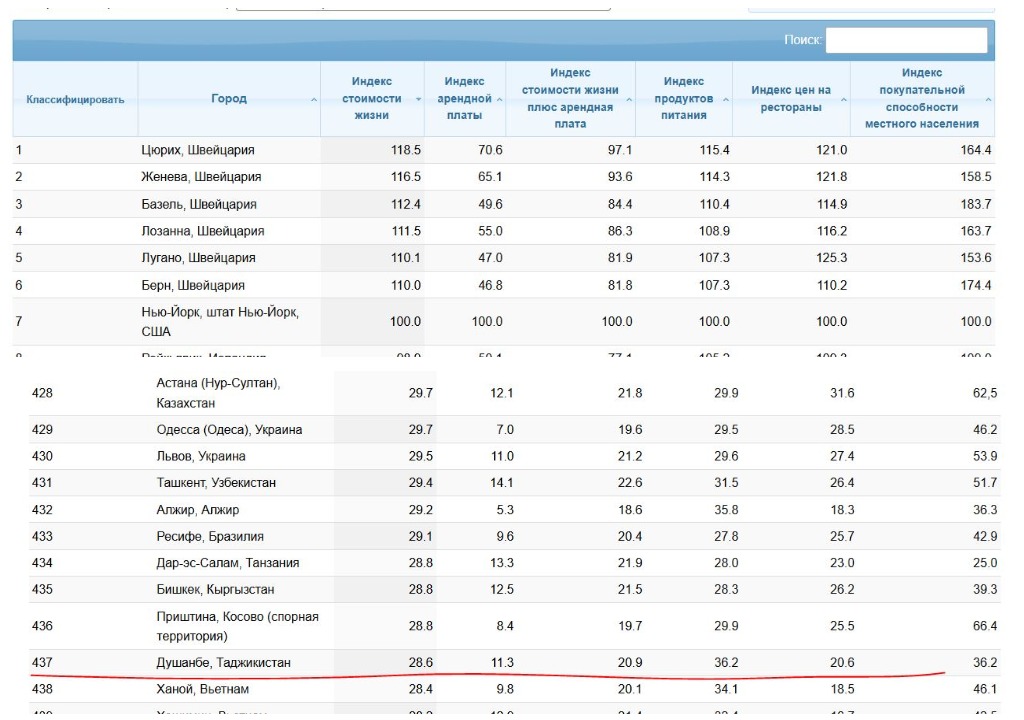Select the Женева, Швейцария city cell
Screen dimensions: 1024x720
[201, 177]
